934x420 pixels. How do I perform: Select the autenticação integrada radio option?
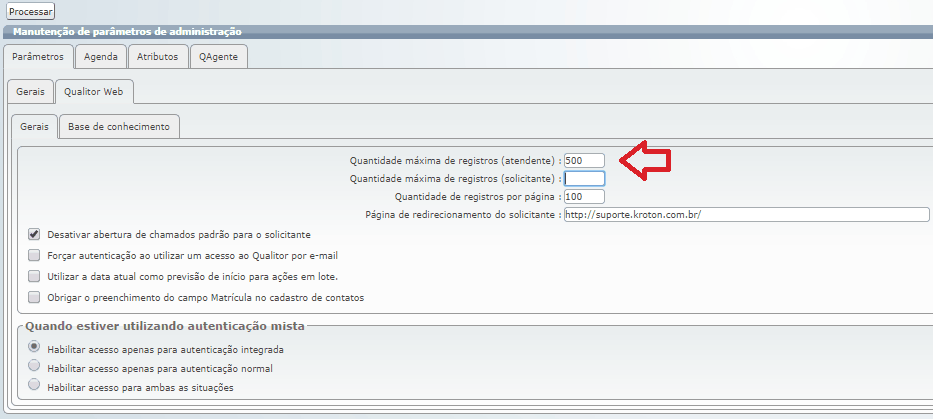point(35,347)
